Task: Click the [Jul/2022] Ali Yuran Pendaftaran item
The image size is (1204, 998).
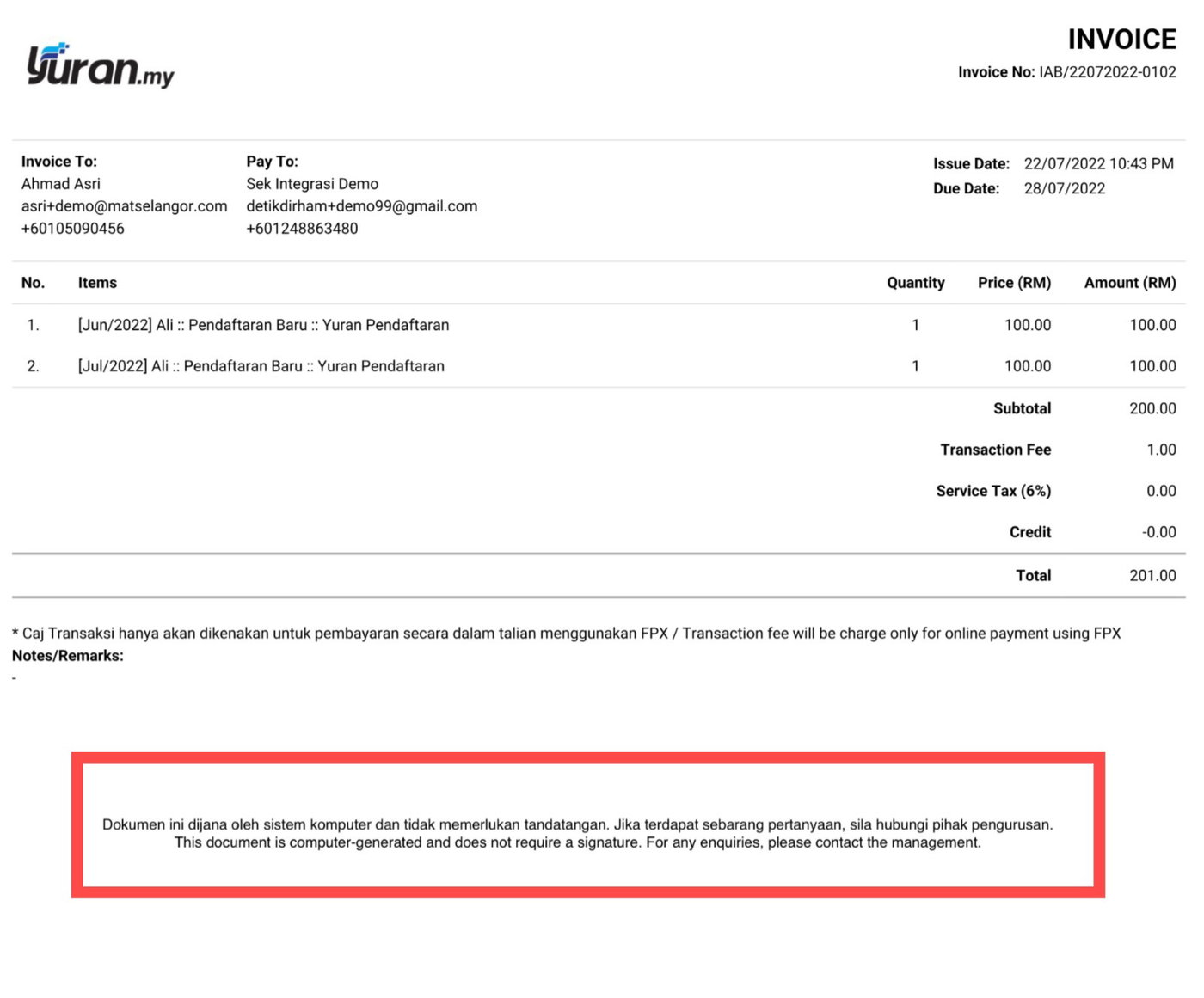Action: click(261, 366)
